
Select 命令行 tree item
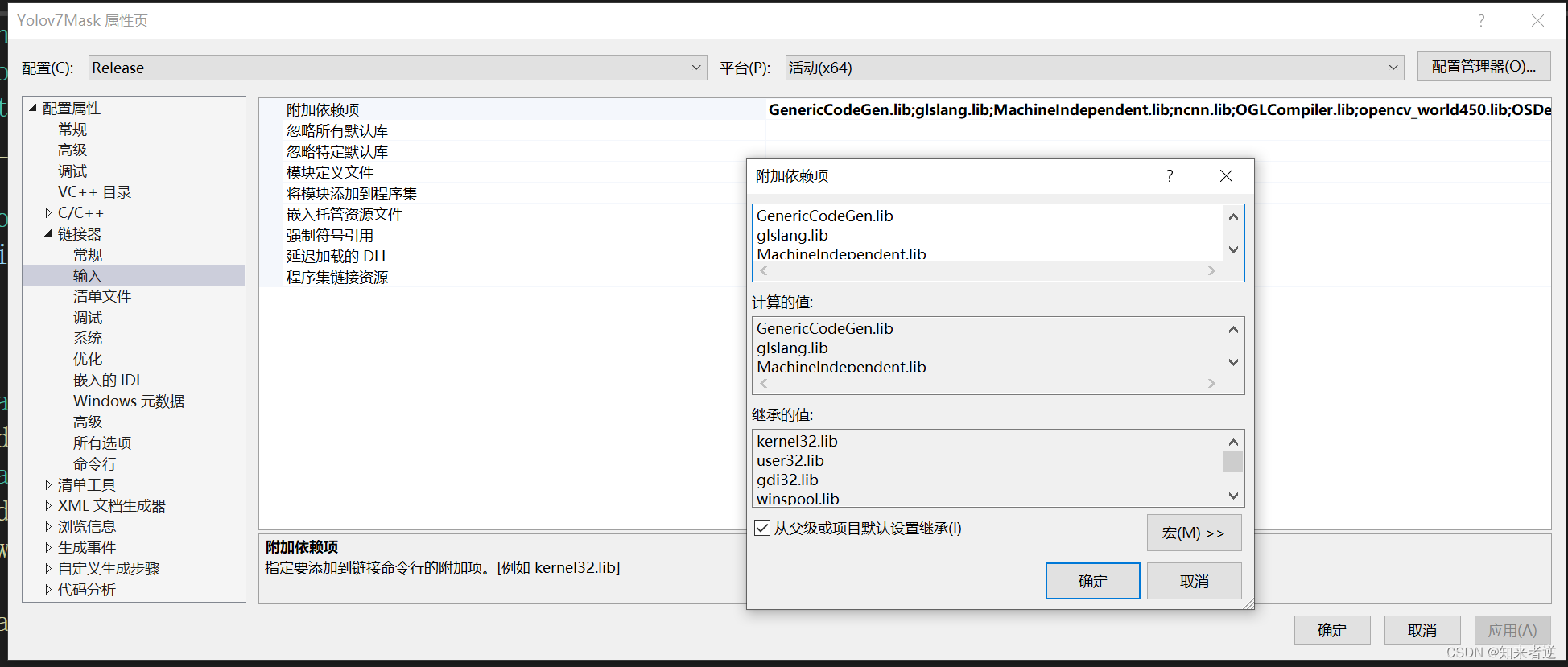[x=95, y=464]
